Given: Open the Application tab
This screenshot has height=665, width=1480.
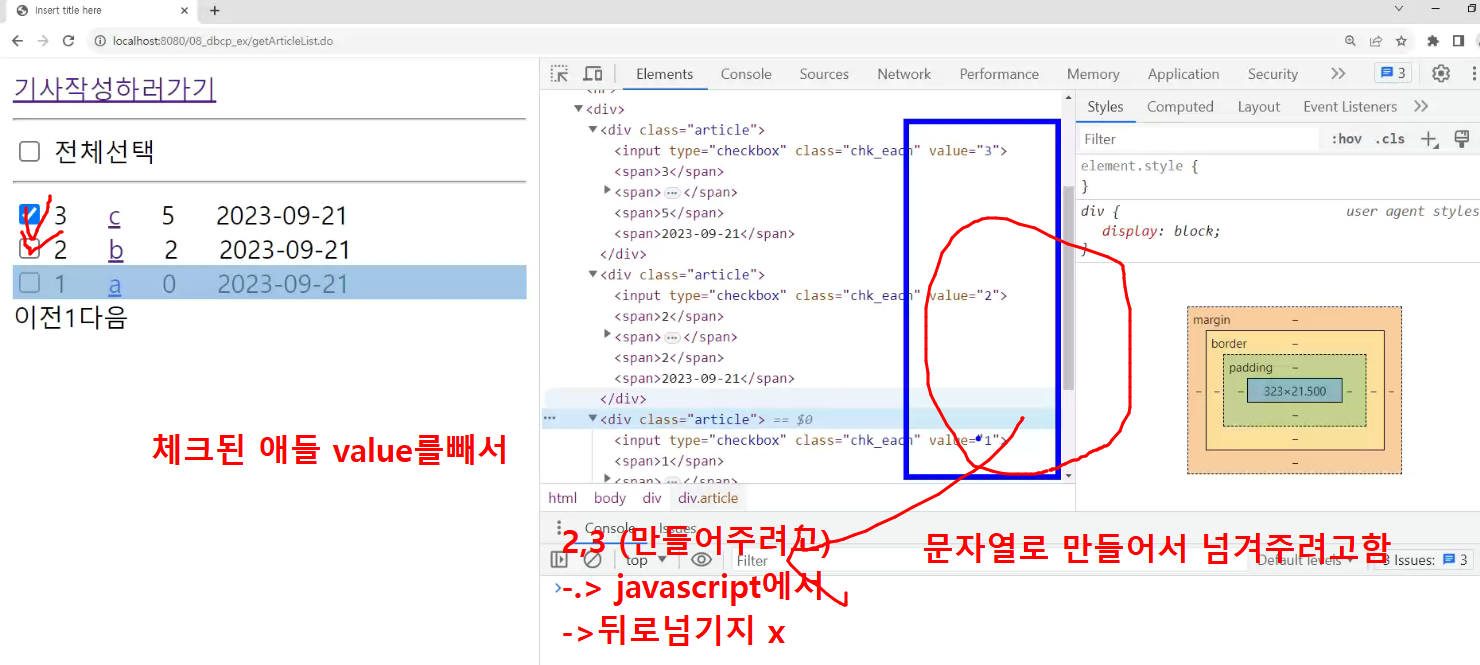Looking at the screenshot, I should click(x=1183, y=74).
